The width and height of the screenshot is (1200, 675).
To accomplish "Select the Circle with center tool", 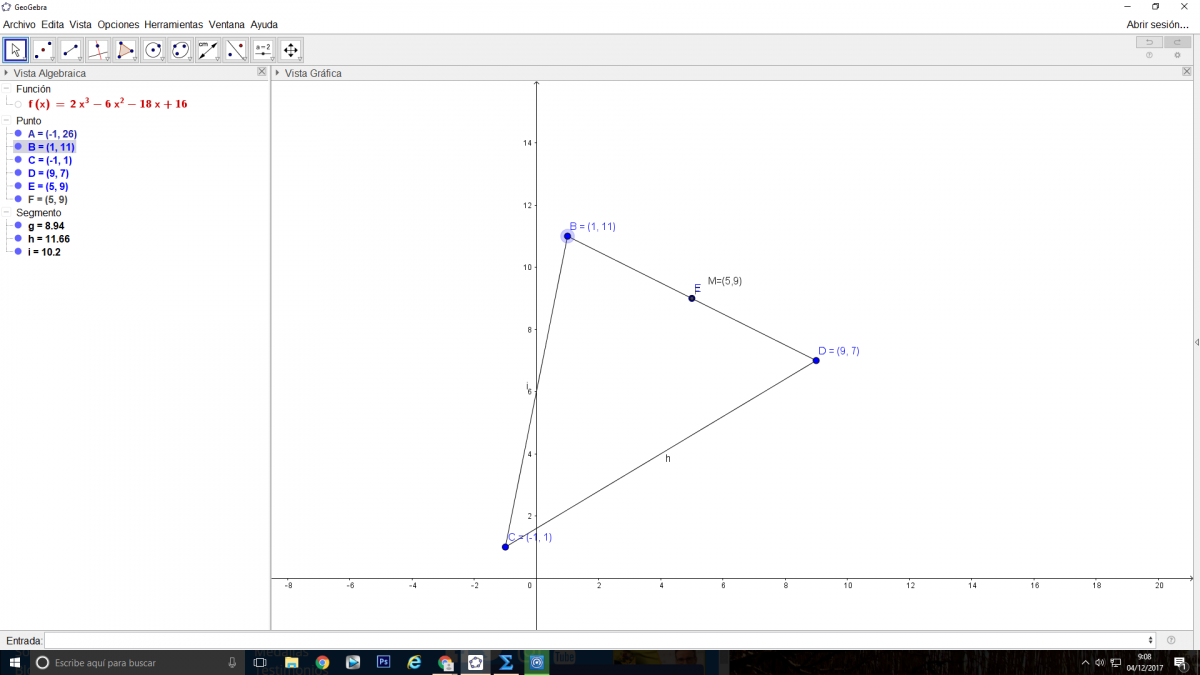I will coord(153,49).
